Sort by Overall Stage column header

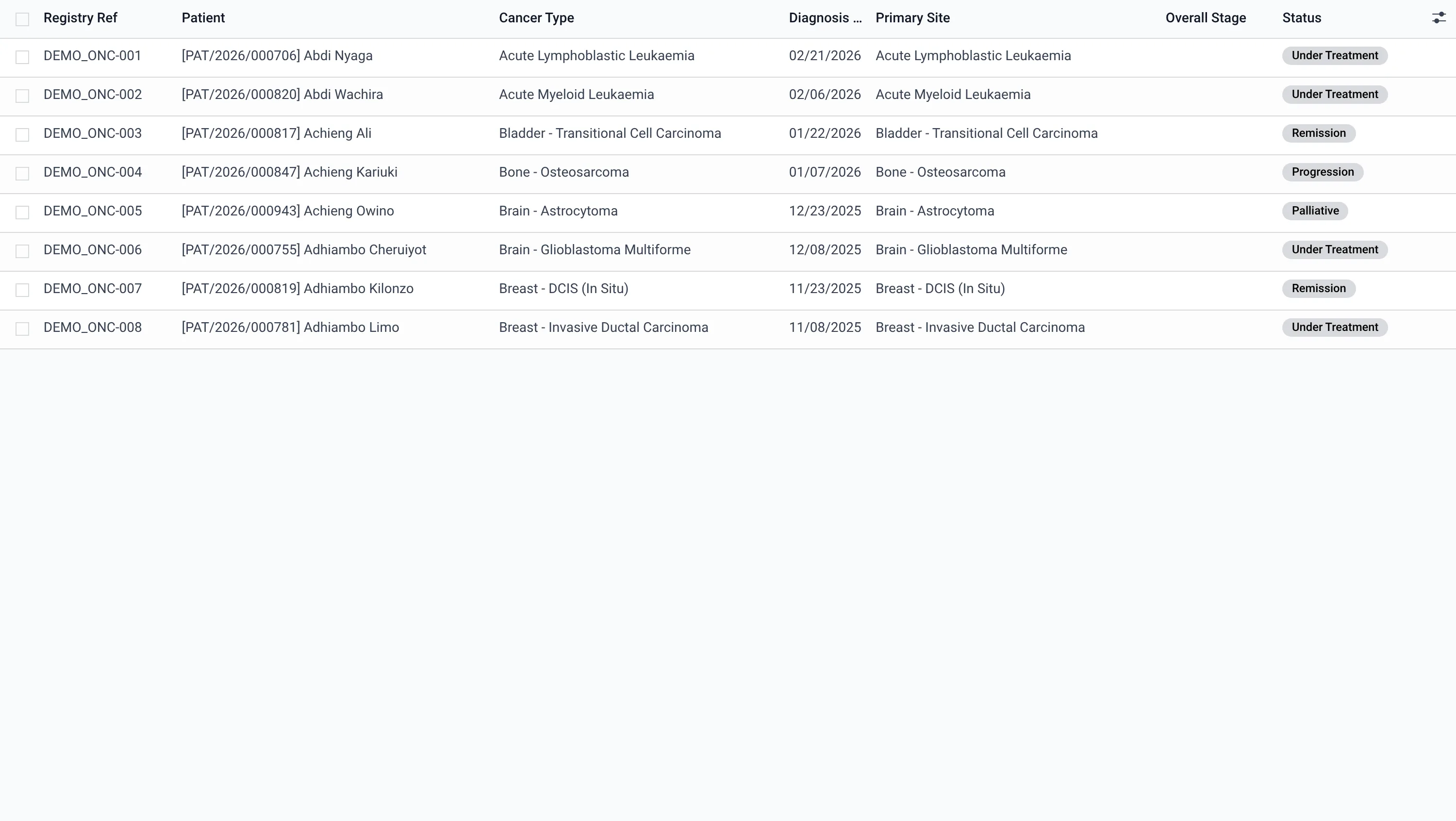click(1206, 18)
